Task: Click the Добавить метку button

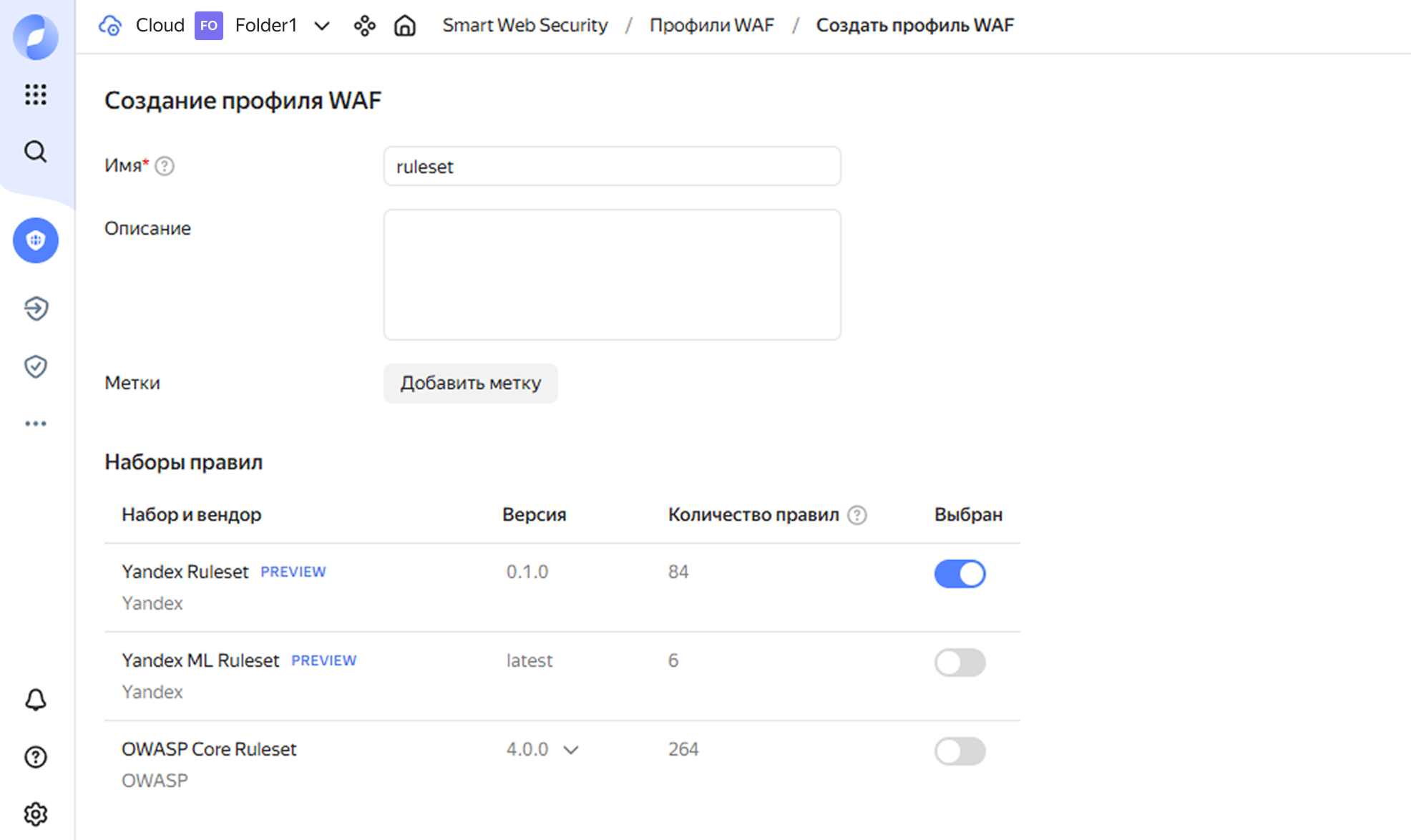Action: [x=470, y=384]
